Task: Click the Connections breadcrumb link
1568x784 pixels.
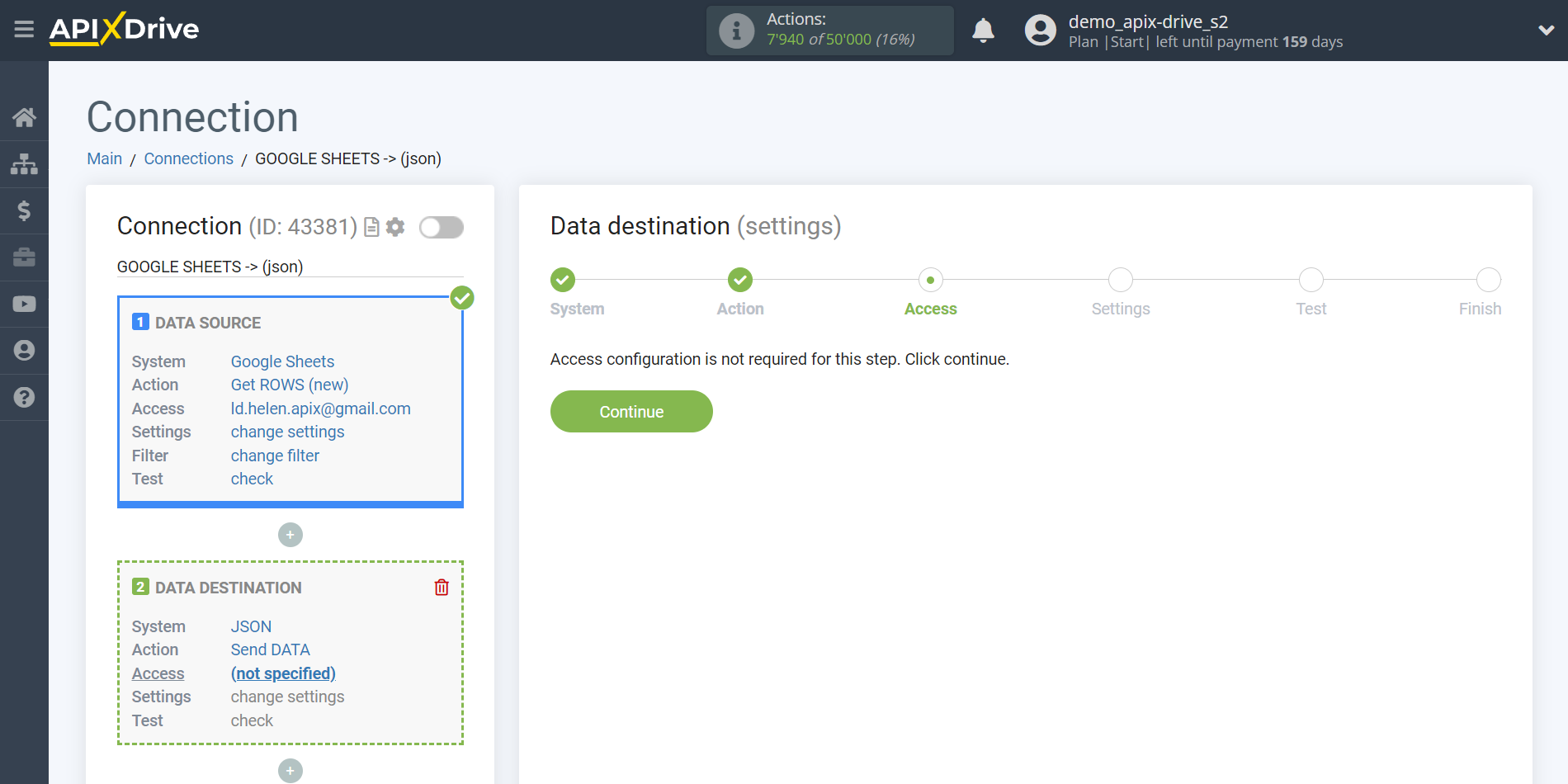Action: point(189,159)
